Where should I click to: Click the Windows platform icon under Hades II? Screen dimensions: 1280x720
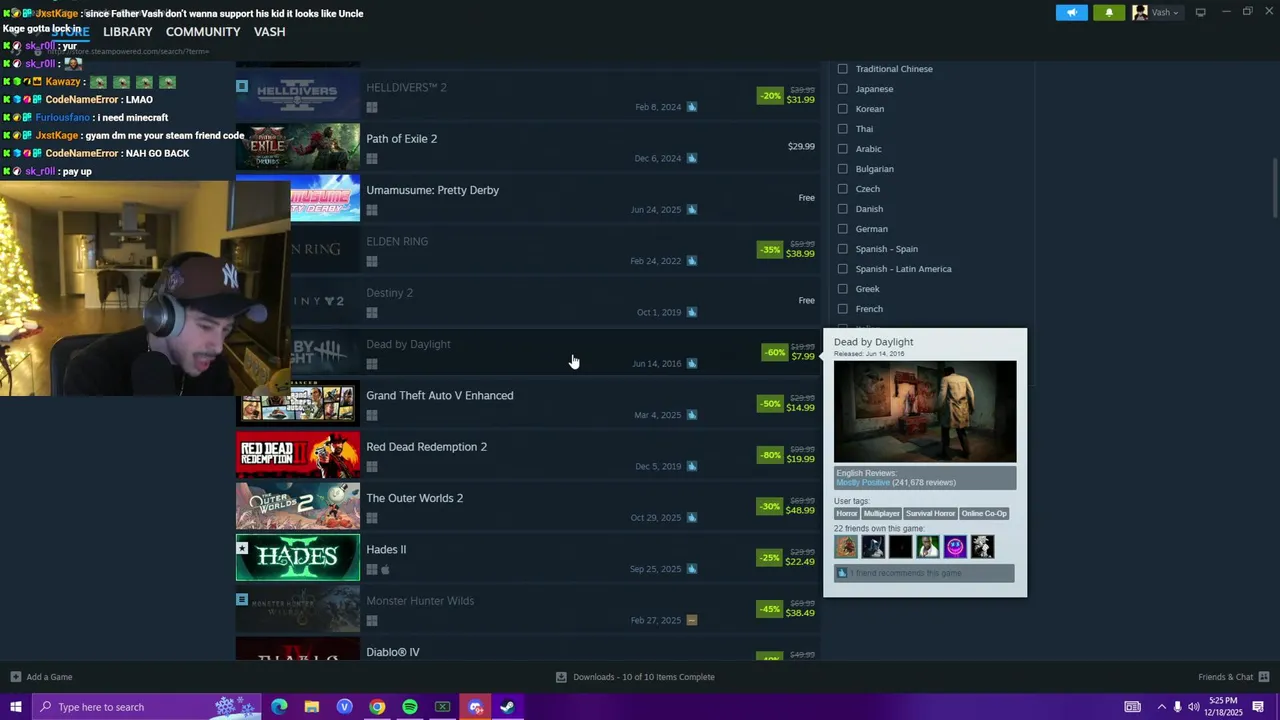pos(372,569)
